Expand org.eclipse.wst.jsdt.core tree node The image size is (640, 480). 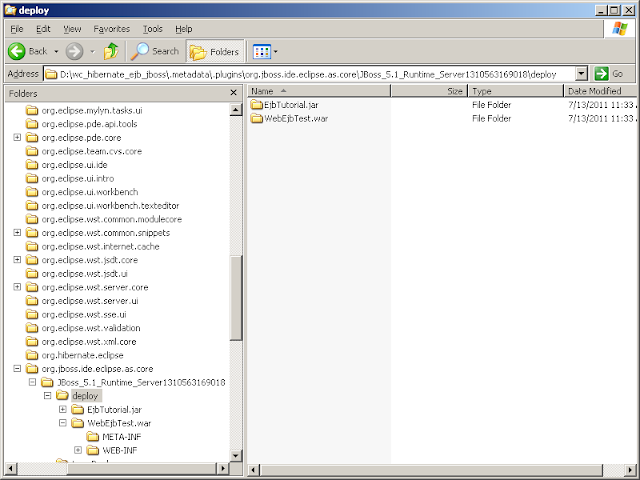click(17, 260)
